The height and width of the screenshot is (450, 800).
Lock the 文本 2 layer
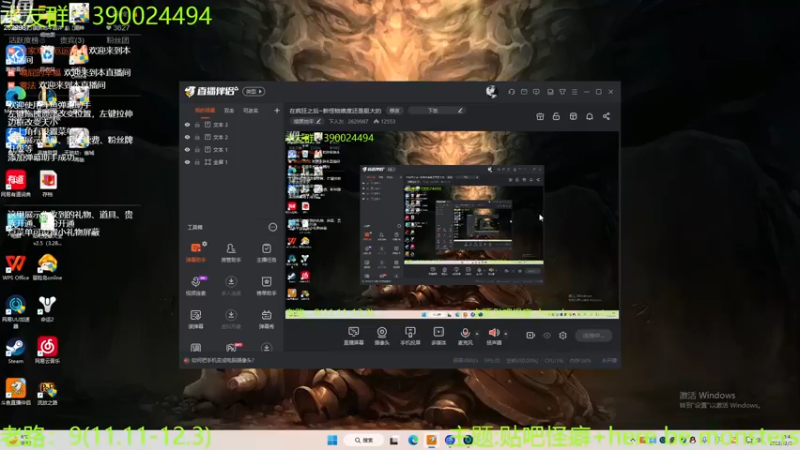(197, 137)
